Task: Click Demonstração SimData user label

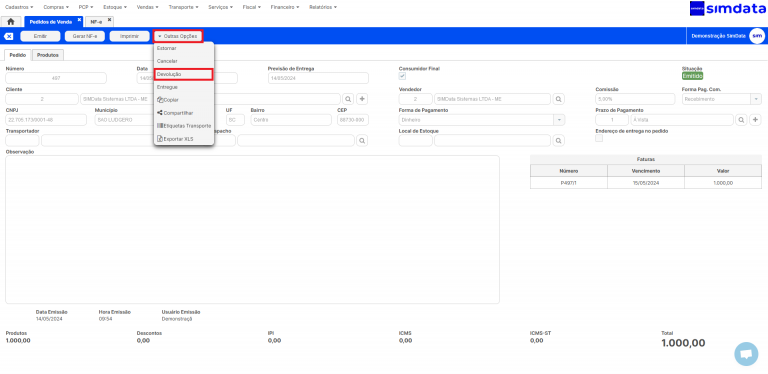Action: click(719, 36)
